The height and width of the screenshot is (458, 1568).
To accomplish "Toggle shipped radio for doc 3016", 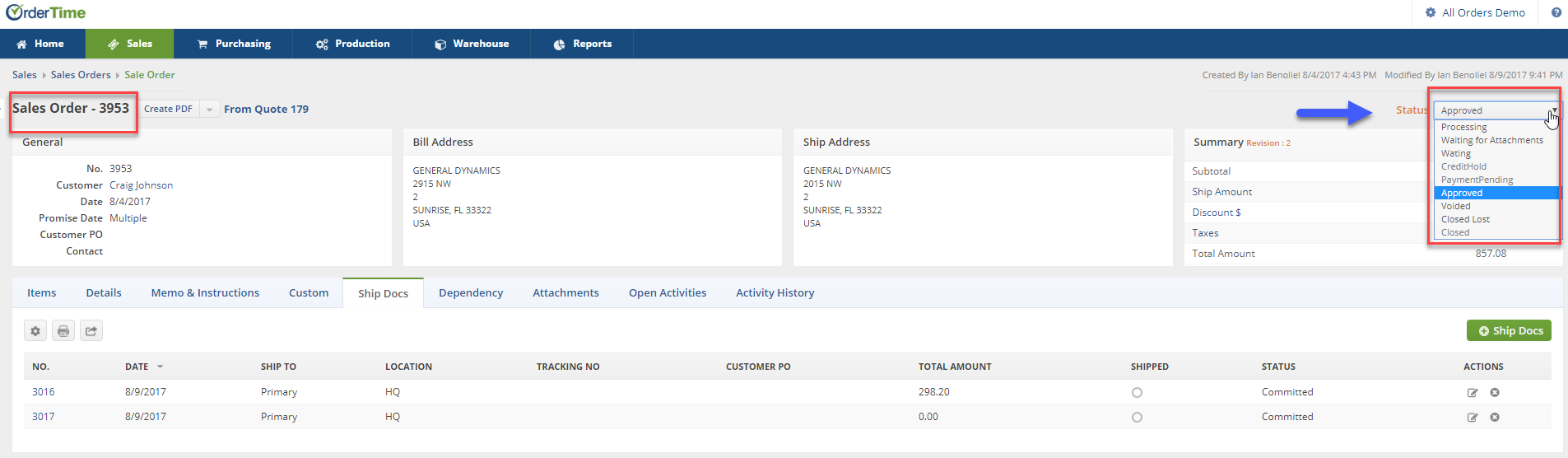I will 1137,393.
